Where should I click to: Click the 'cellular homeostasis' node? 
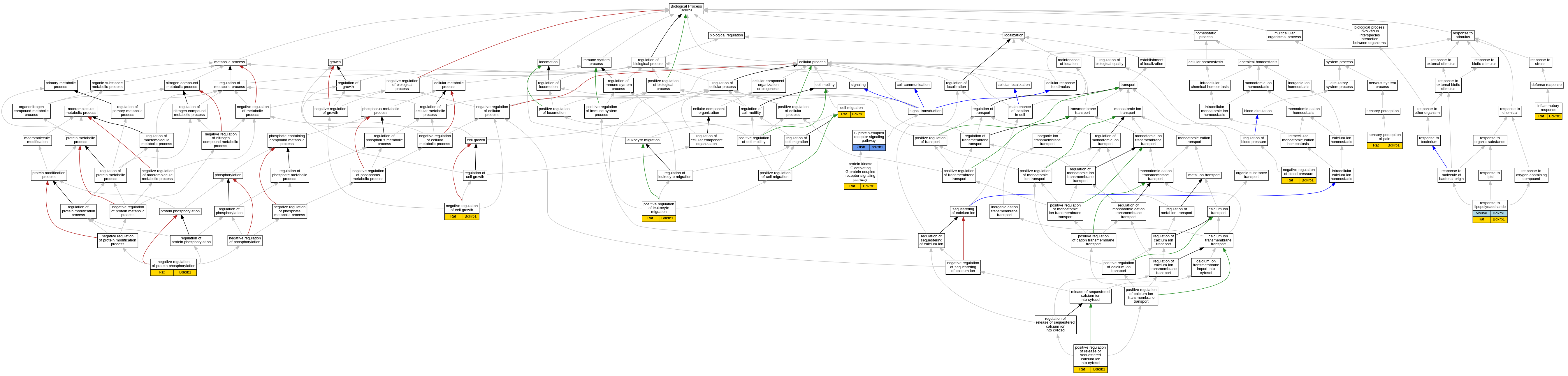pyautogui.click(x=1205, y=62)
